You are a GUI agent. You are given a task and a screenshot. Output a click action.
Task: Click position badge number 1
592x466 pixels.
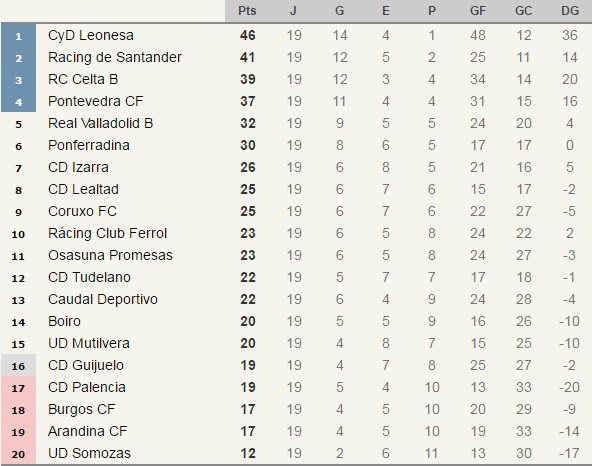pos(18,36)
